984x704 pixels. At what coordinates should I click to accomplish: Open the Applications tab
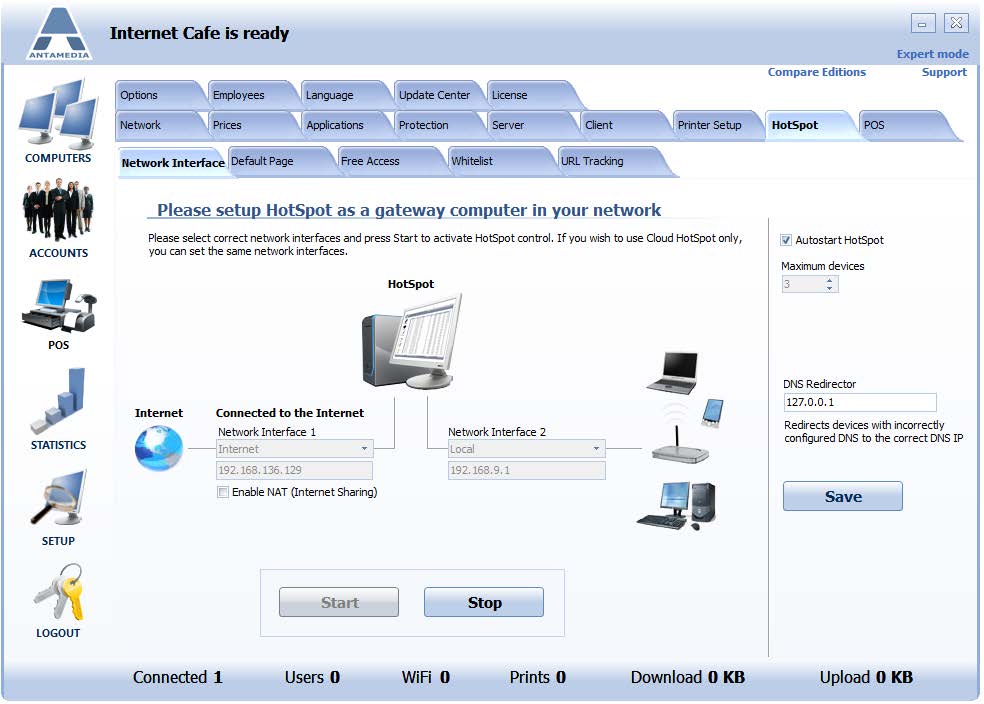344,125
